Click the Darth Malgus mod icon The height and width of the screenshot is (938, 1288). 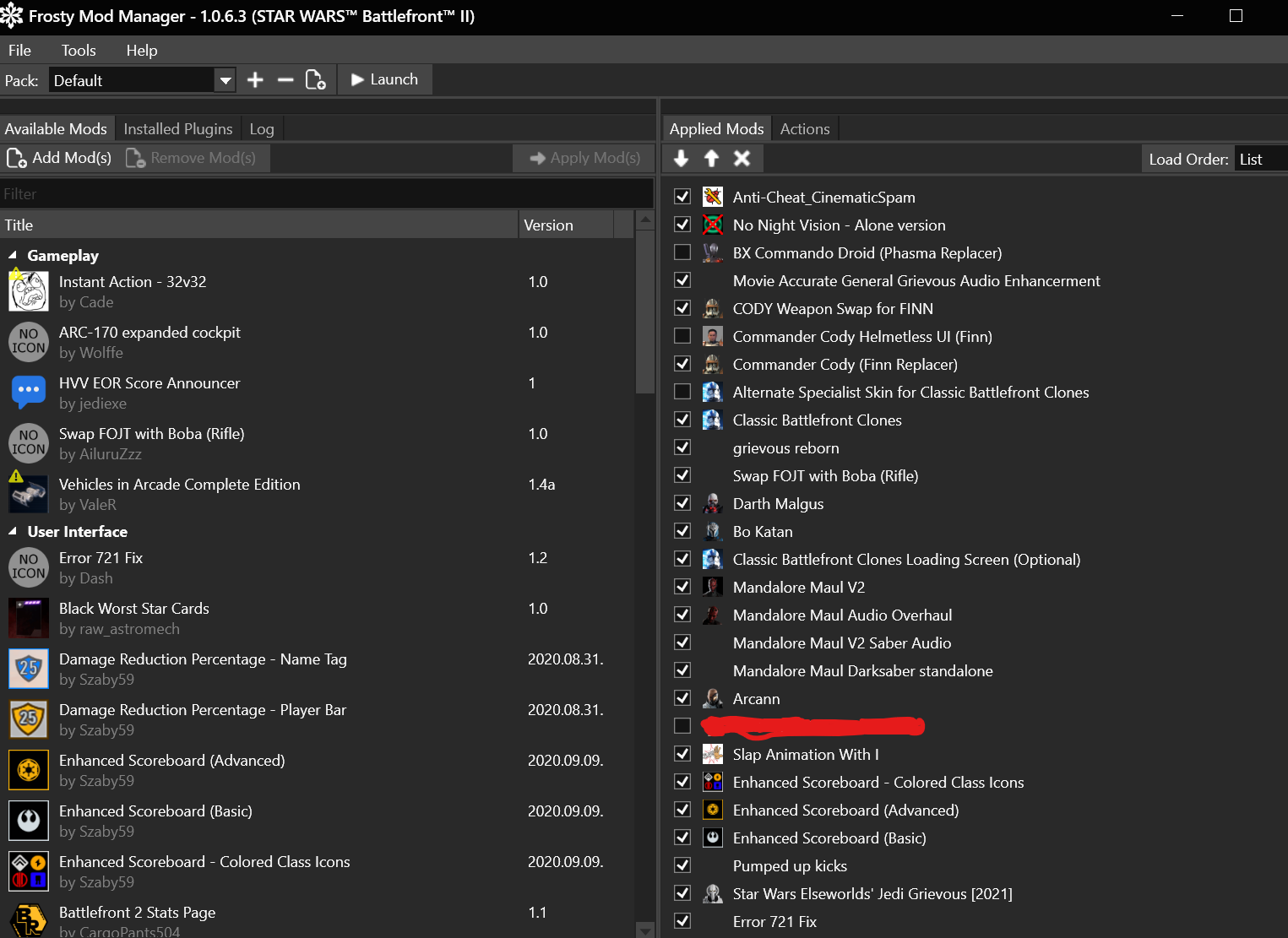(x=713, y=503)
